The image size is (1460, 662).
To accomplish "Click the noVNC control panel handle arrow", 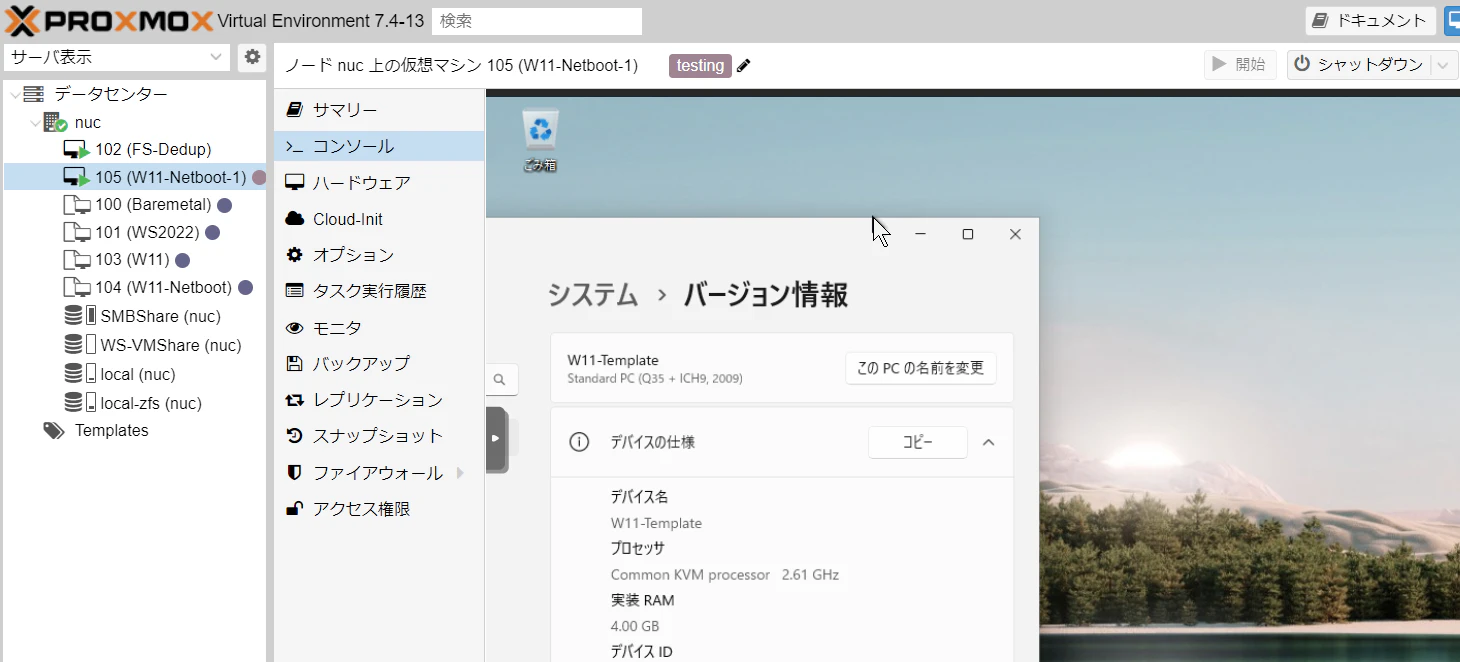I will tap(496, 438).
